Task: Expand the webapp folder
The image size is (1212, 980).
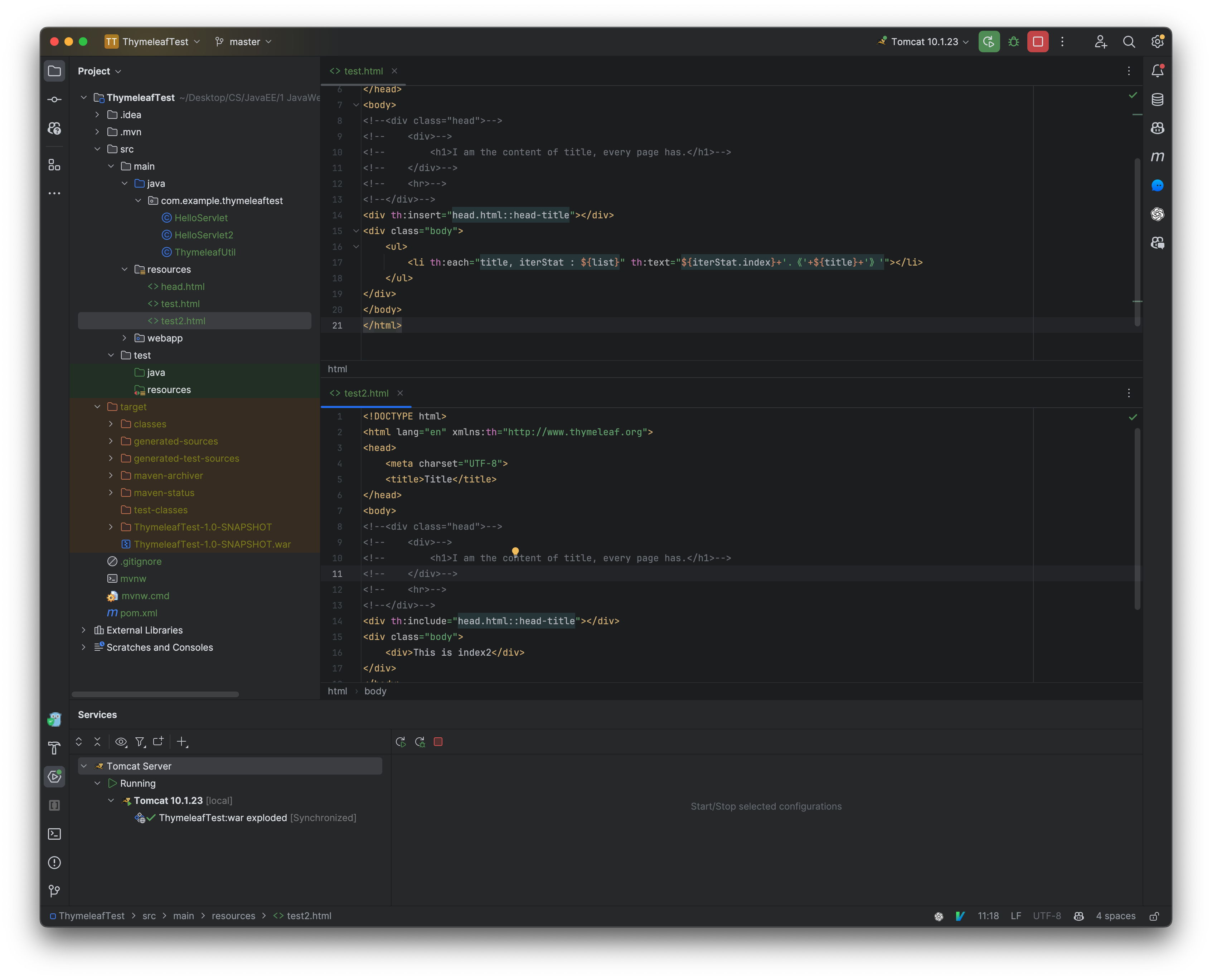Action: pos(124,338)
